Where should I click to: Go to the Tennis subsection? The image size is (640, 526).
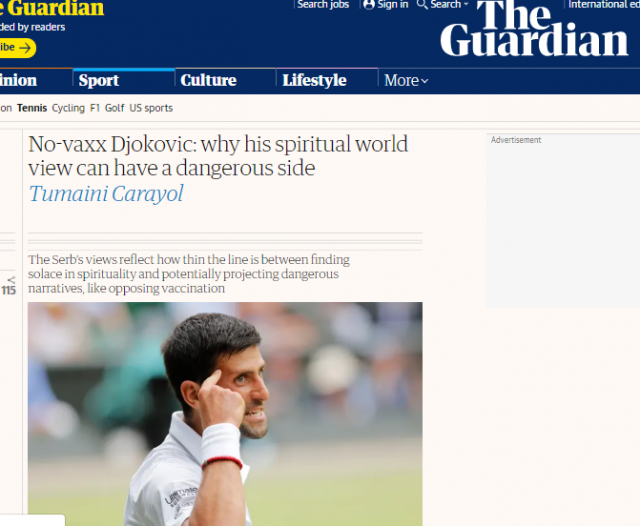[x=32, y=108]
